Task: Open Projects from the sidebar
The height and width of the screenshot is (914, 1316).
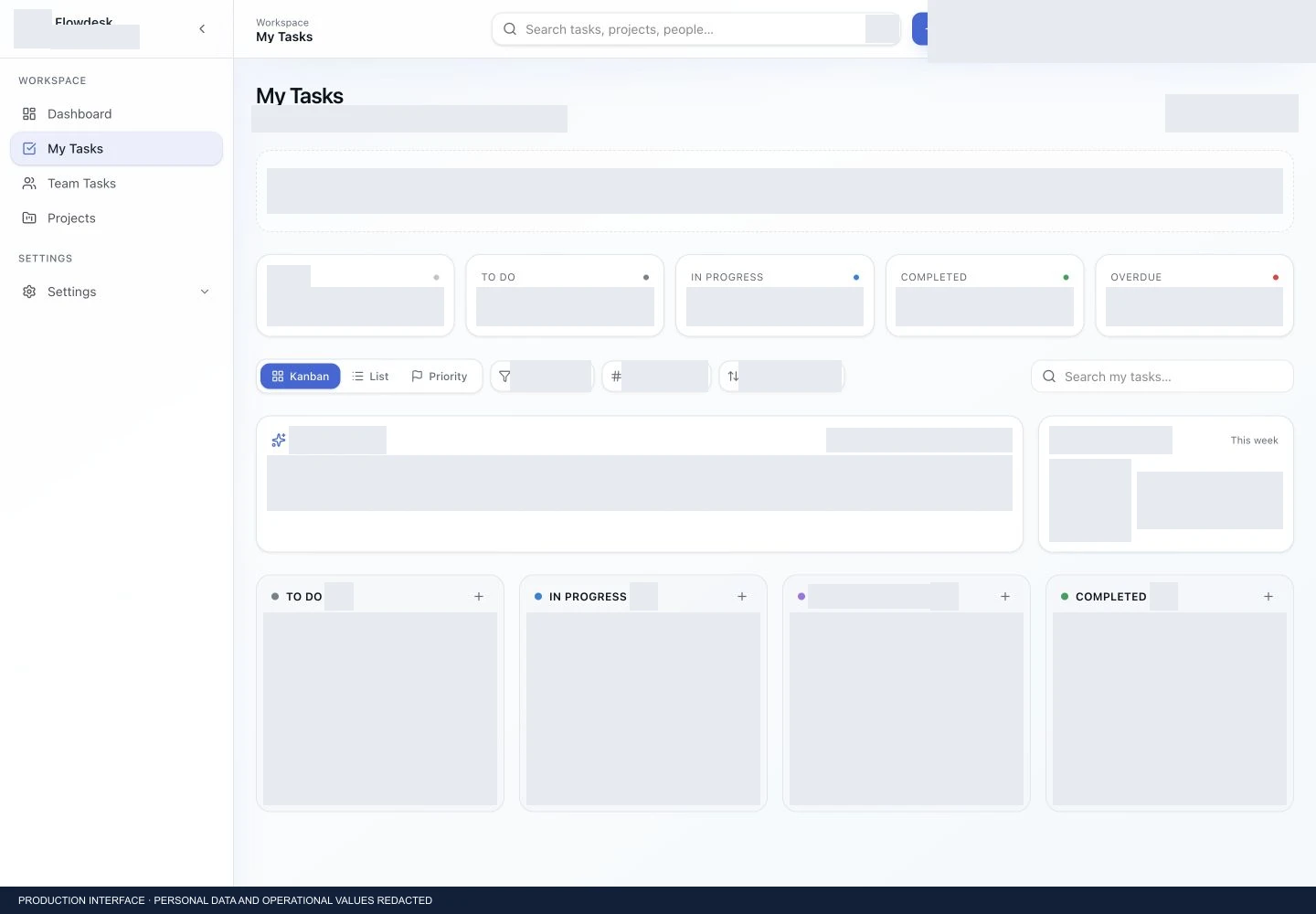Action: (116, 218)
